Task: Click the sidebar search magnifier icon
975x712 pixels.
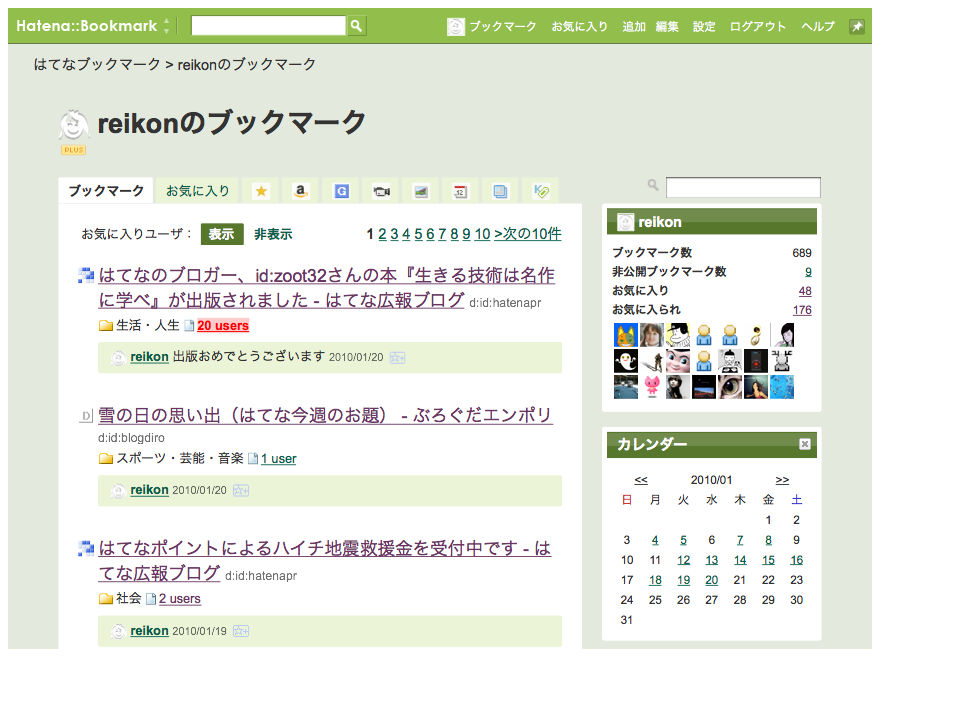Action: tap(652, 185)
